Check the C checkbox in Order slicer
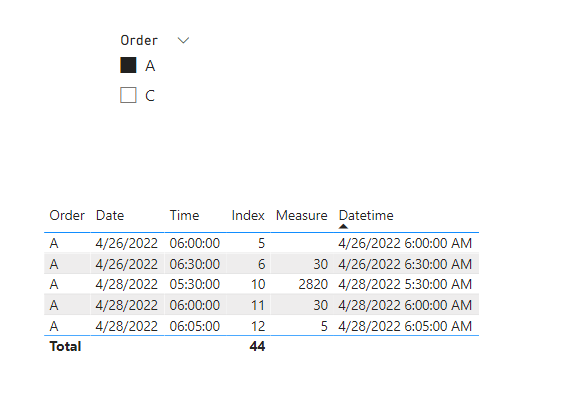 pyautogui.click(x=128, y=95)
